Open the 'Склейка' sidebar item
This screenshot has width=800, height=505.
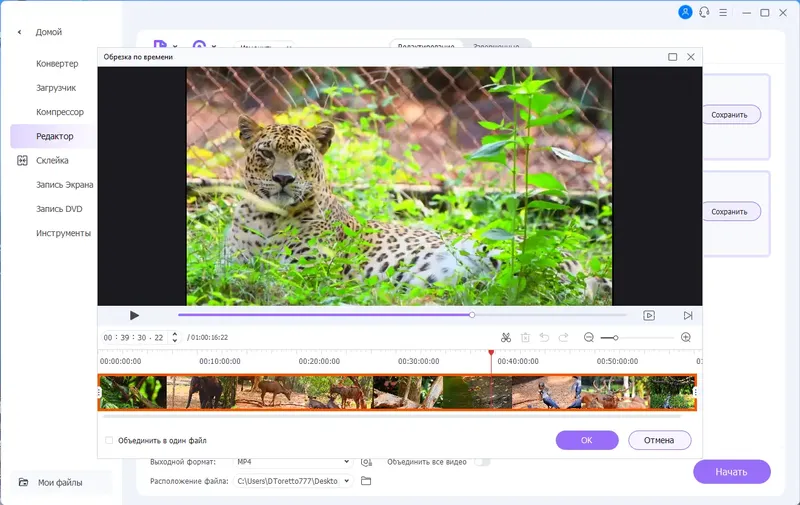point(52,161)
